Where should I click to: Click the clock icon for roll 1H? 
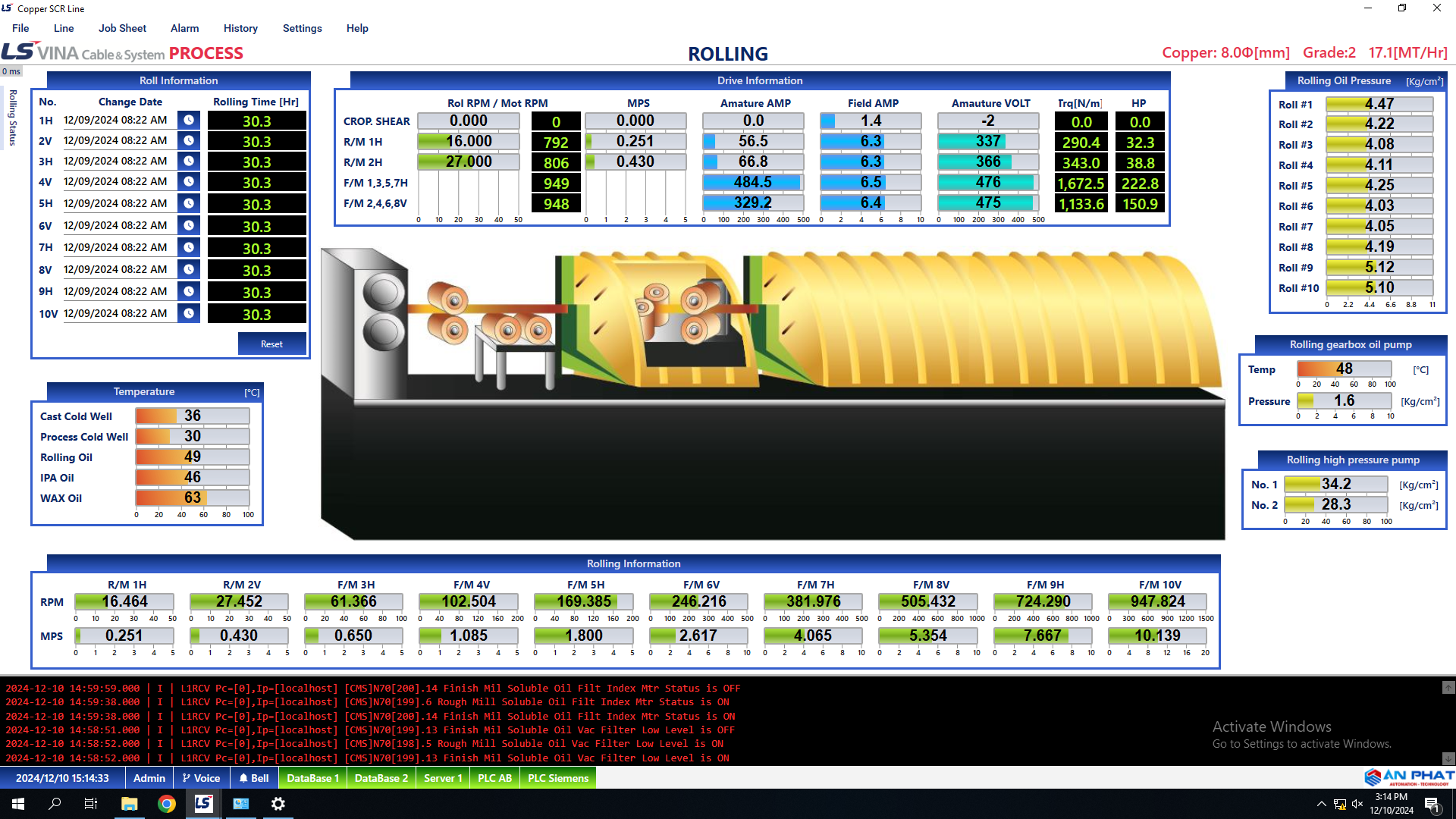click(x=189, y=120)
